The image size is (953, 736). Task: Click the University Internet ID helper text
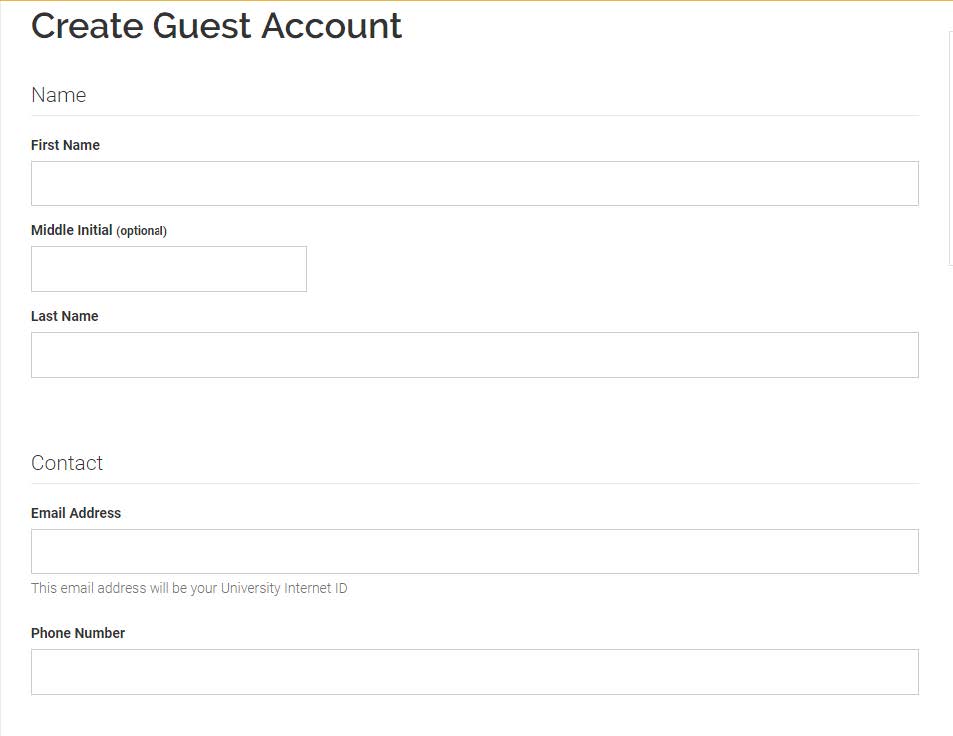189,588
